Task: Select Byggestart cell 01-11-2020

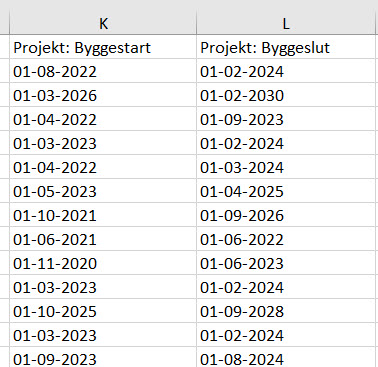Action: [103, 263]
